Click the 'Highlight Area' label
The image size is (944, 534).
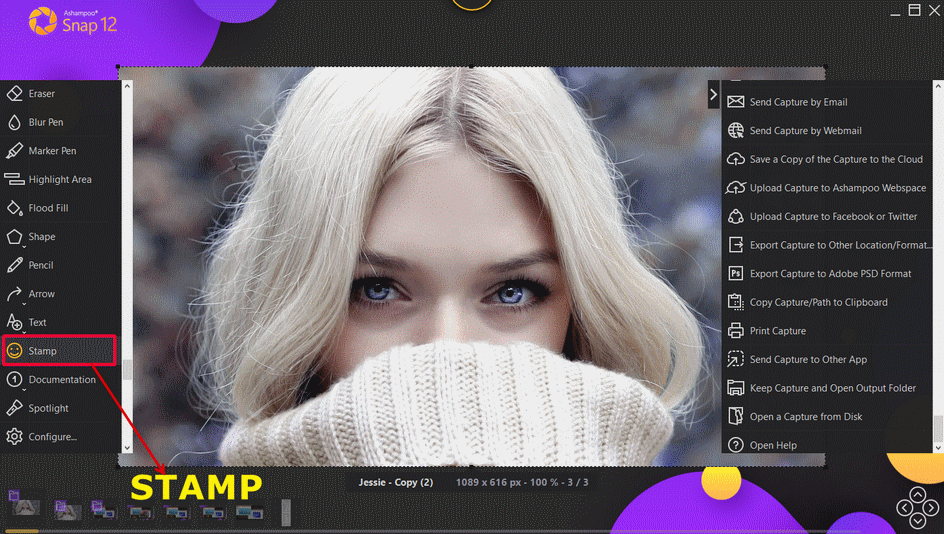point(60,179)
